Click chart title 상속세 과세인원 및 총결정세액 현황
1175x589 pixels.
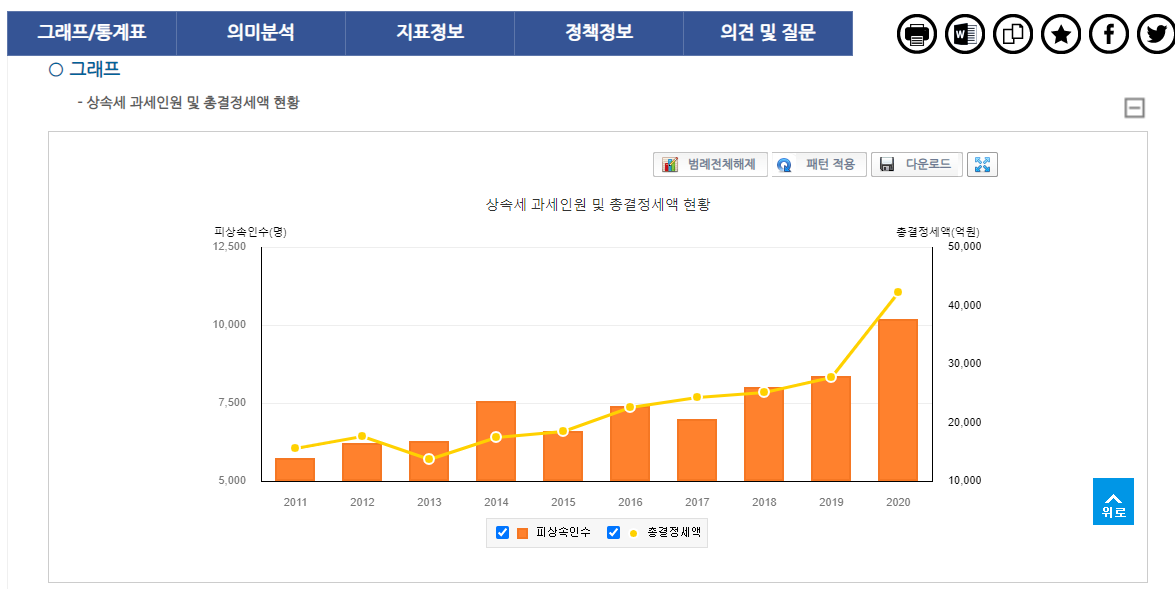pyautogui.click(x=598, y=205)
